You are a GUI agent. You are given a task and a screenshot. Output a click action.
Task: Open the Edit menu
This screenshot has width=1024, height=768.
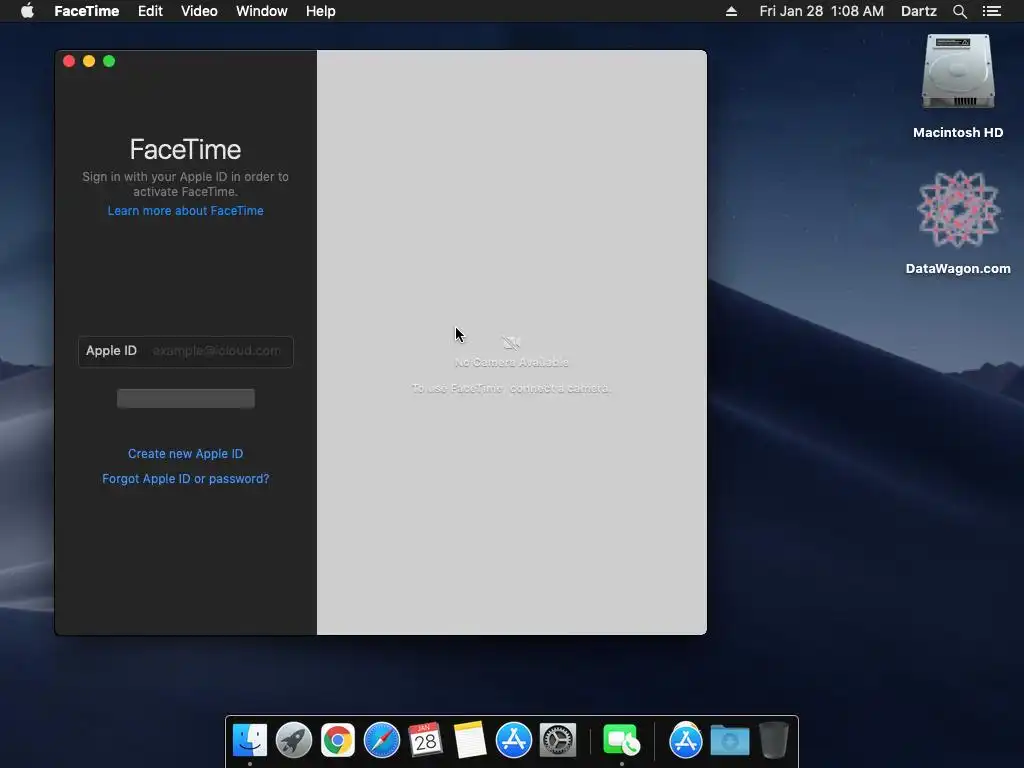(x=150, y=11)
